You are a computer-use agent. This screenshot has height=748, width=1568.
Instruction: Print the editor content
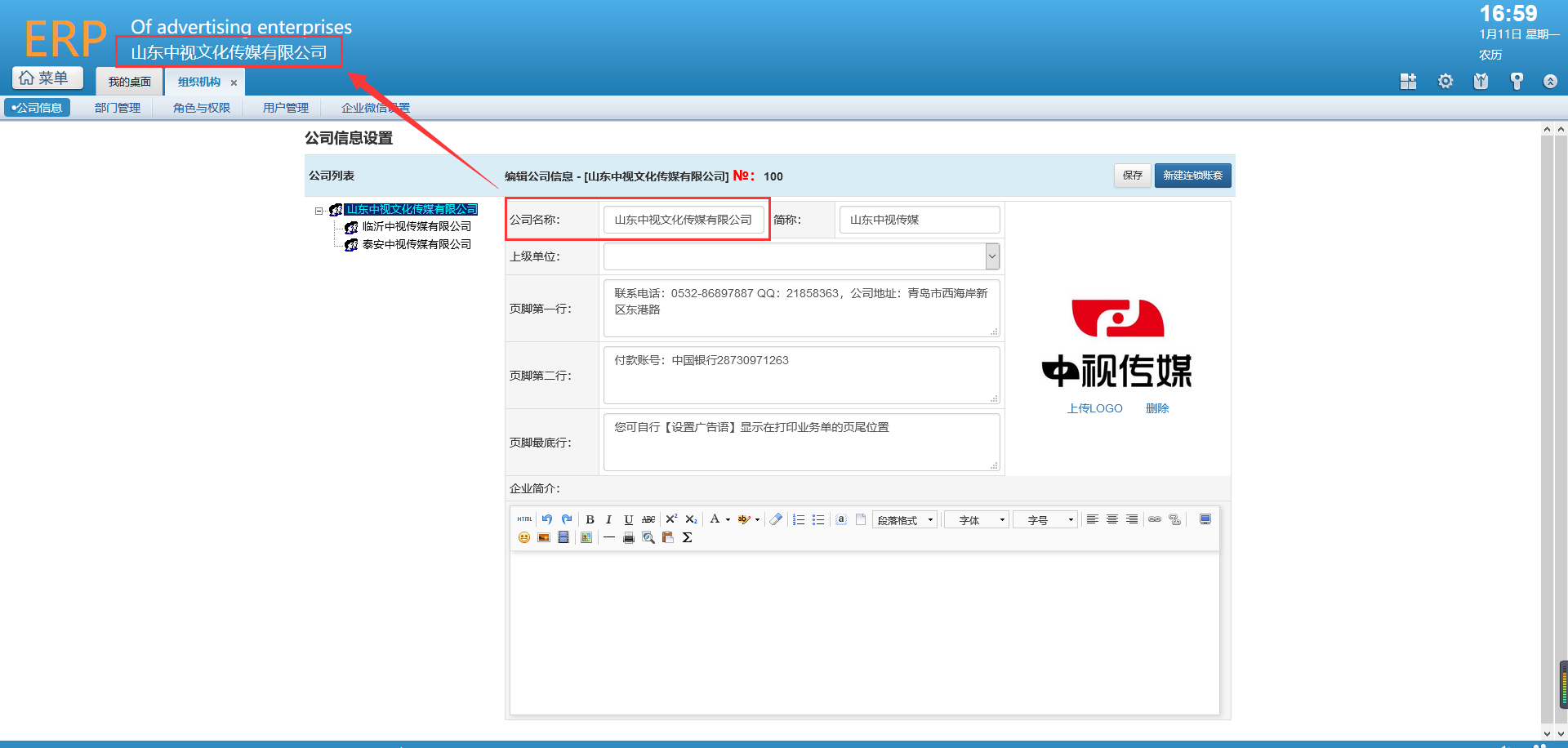pyautogui.click(x=629, y=537)
